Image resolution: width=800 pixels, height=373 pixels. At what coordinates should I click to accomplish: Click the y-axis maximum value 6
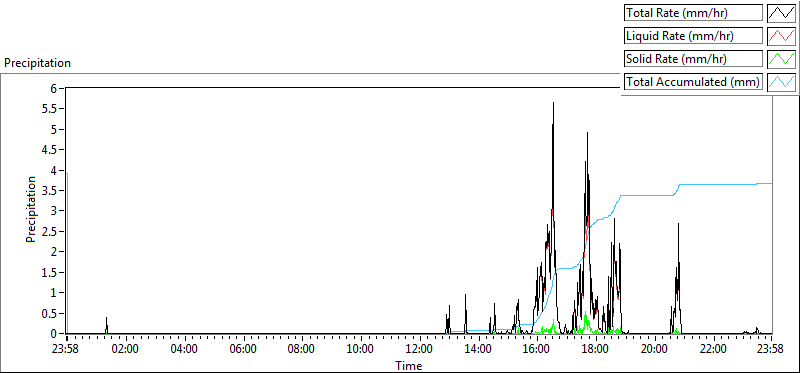click(x=59, y=88)
